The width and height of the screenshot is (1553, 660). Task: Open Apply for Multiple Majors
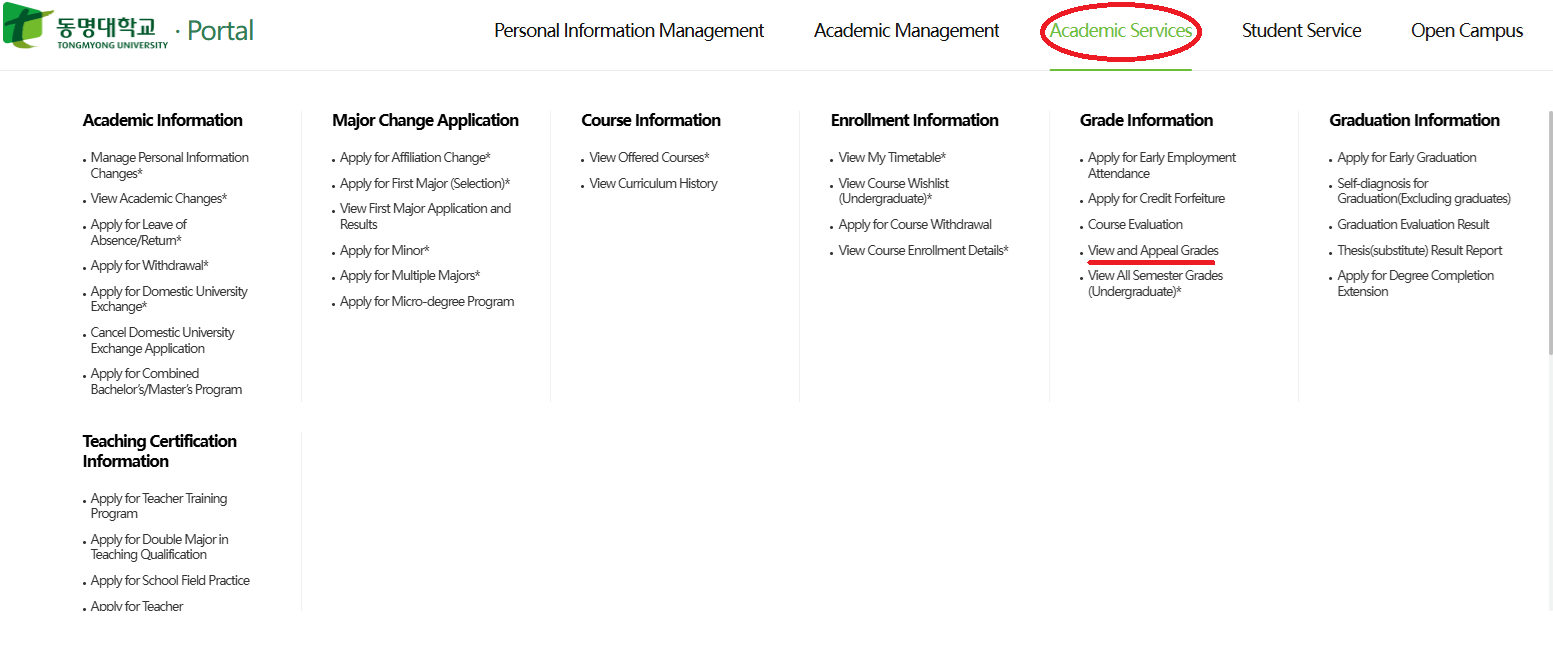[409, 276]
